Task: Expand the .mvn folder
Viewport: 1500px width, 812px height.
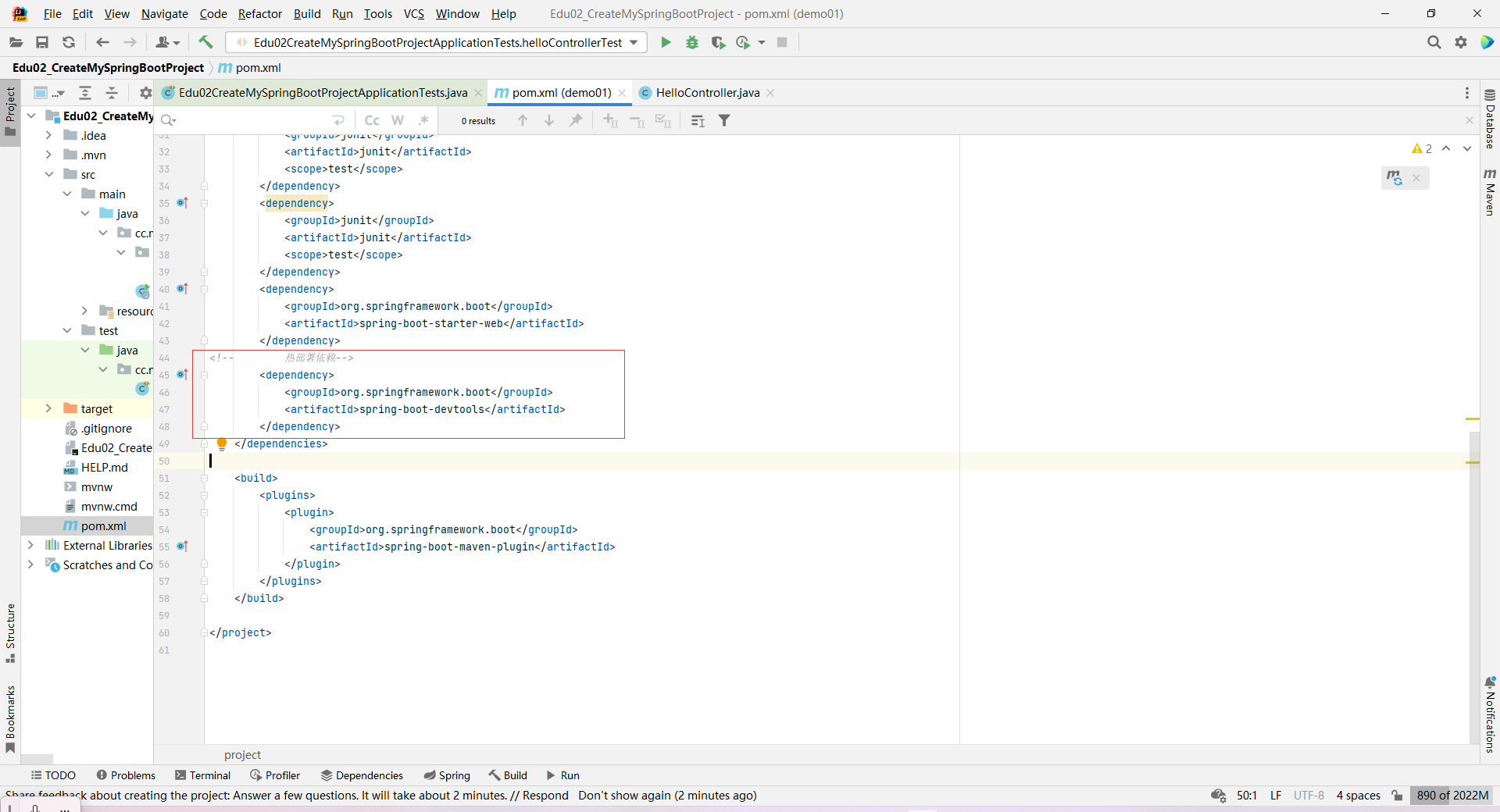Action: (48, 155)
